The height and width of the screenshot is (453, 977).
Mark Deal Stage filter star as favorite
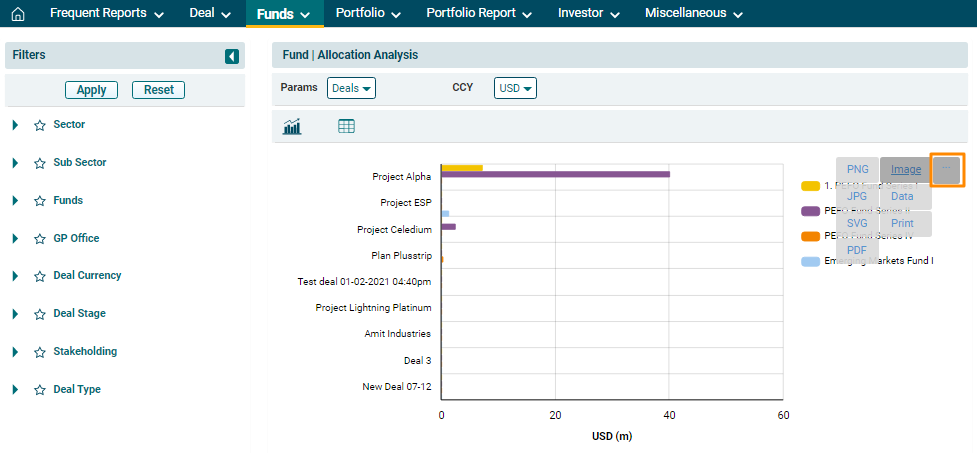(x=40, y=314)
